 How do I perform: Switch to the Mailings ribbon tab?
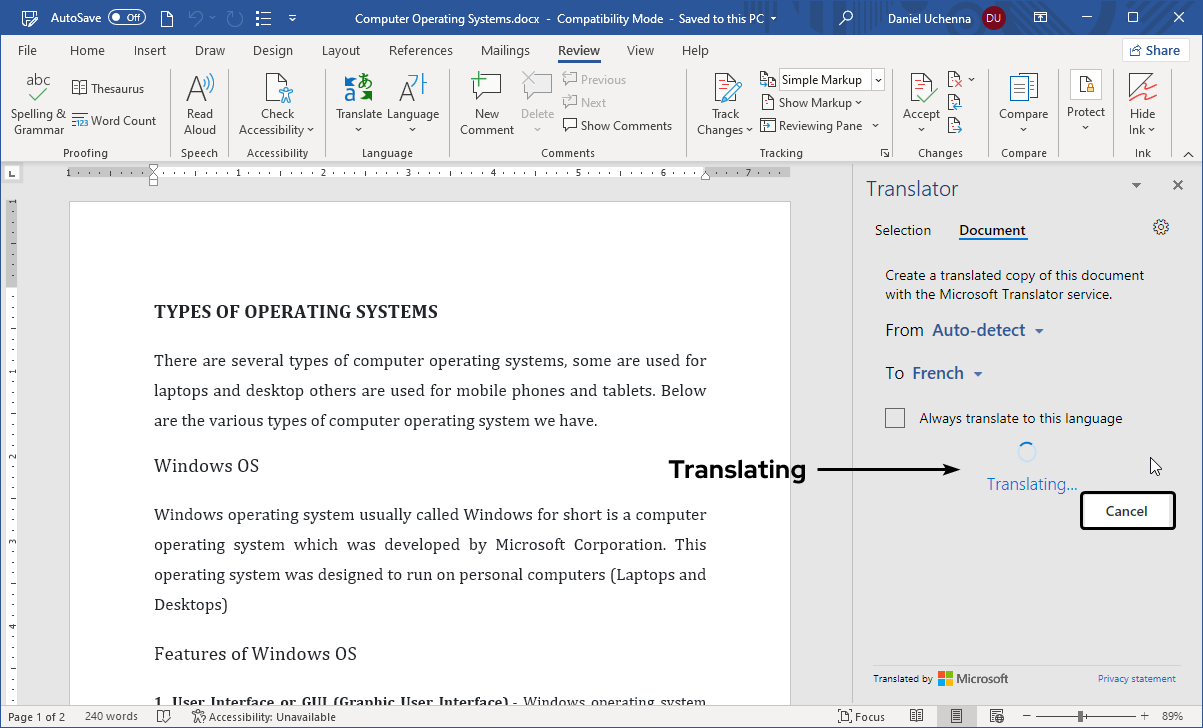(505, 50)
